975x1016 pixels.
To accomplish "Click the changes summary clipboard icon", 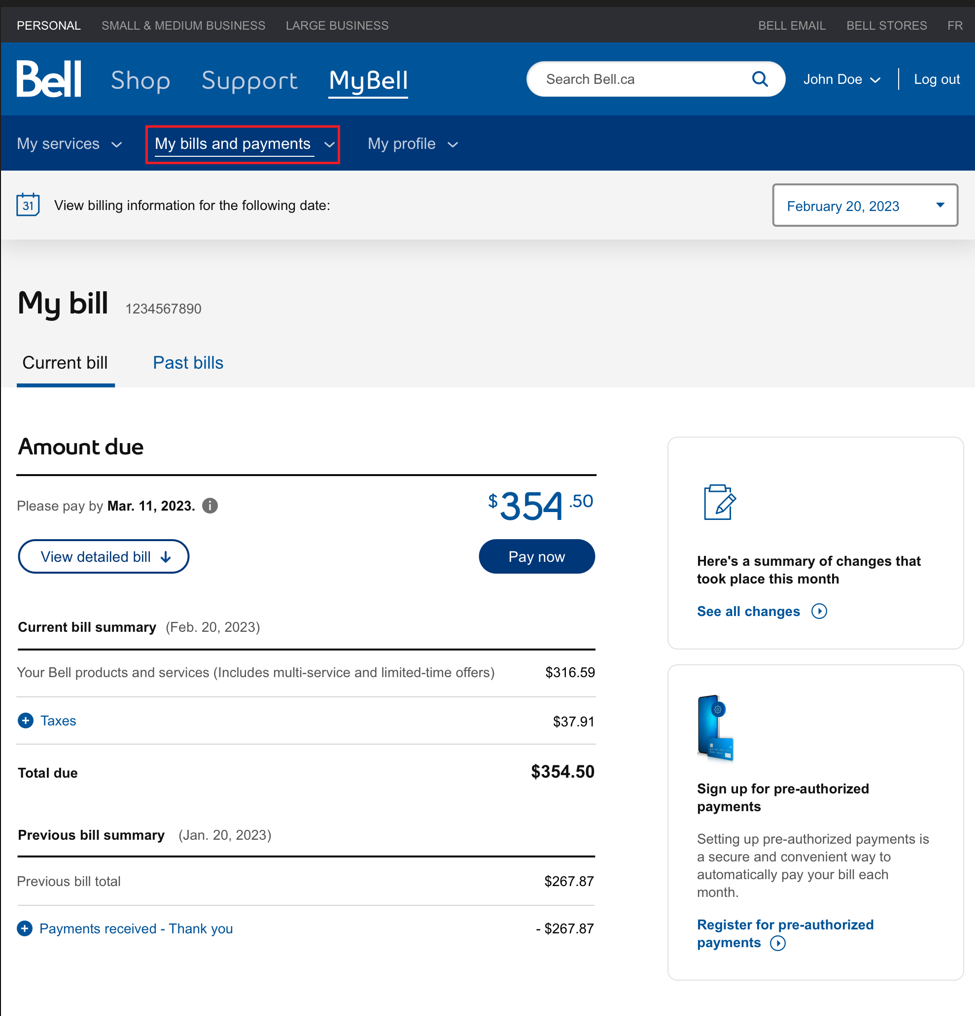I will click(719, 501).
